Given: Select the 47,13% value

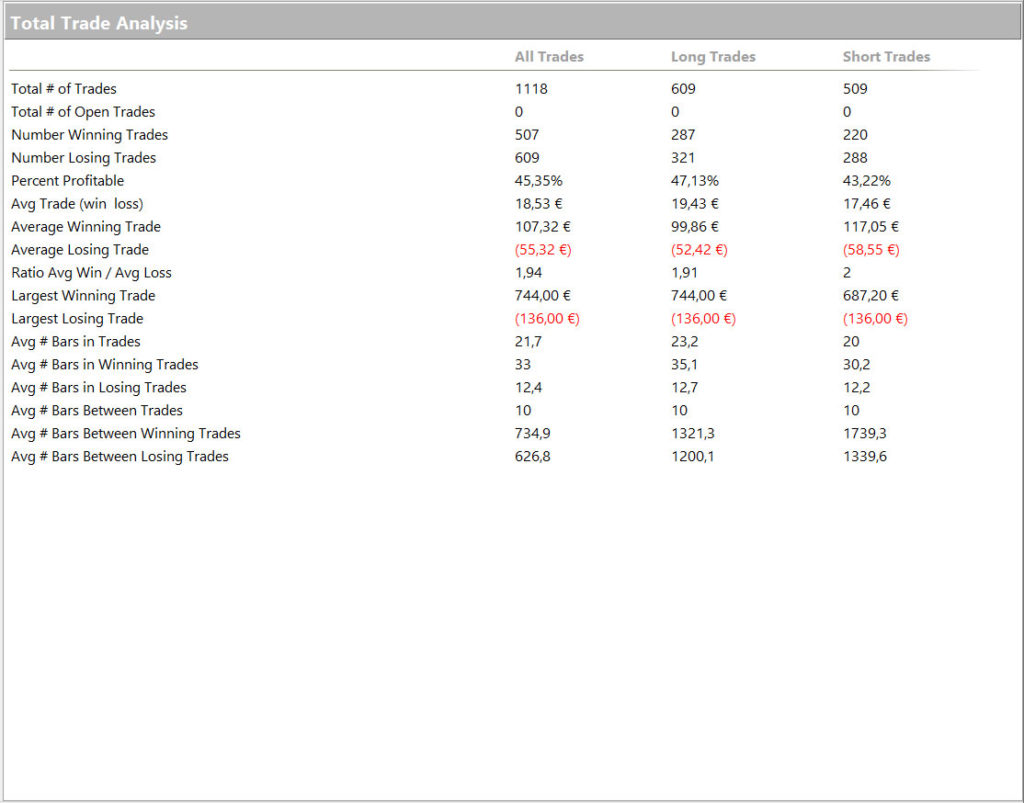Looking at the screenshot, I should point(695,181).
